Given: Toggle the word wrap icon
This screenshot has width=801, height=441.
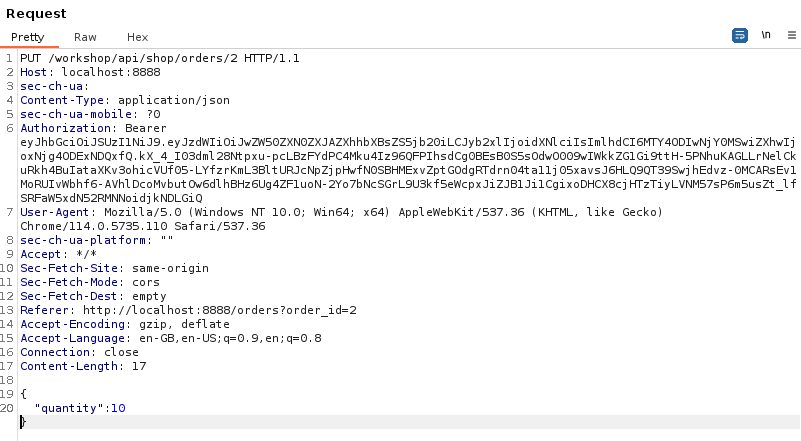Looking at the screenshot, I should (740, 35).
